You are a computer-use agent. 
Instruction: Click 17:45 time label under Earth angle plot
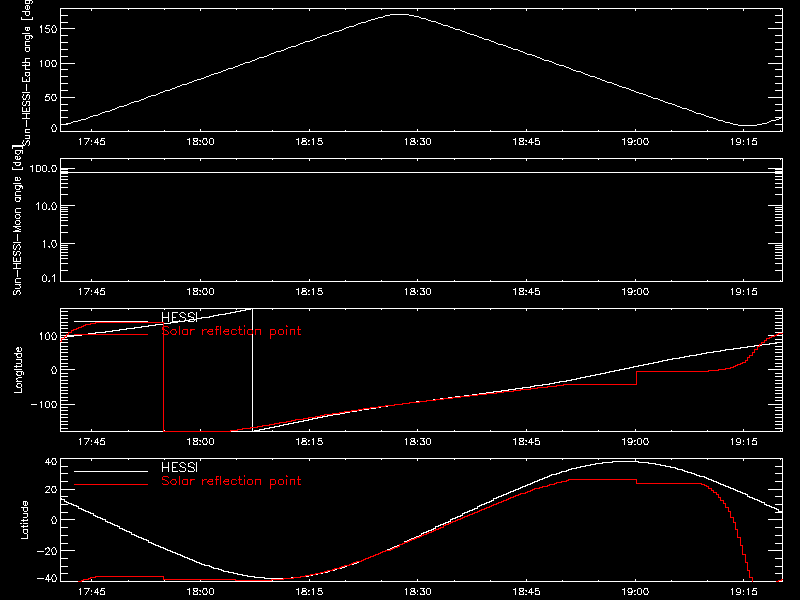92,141
